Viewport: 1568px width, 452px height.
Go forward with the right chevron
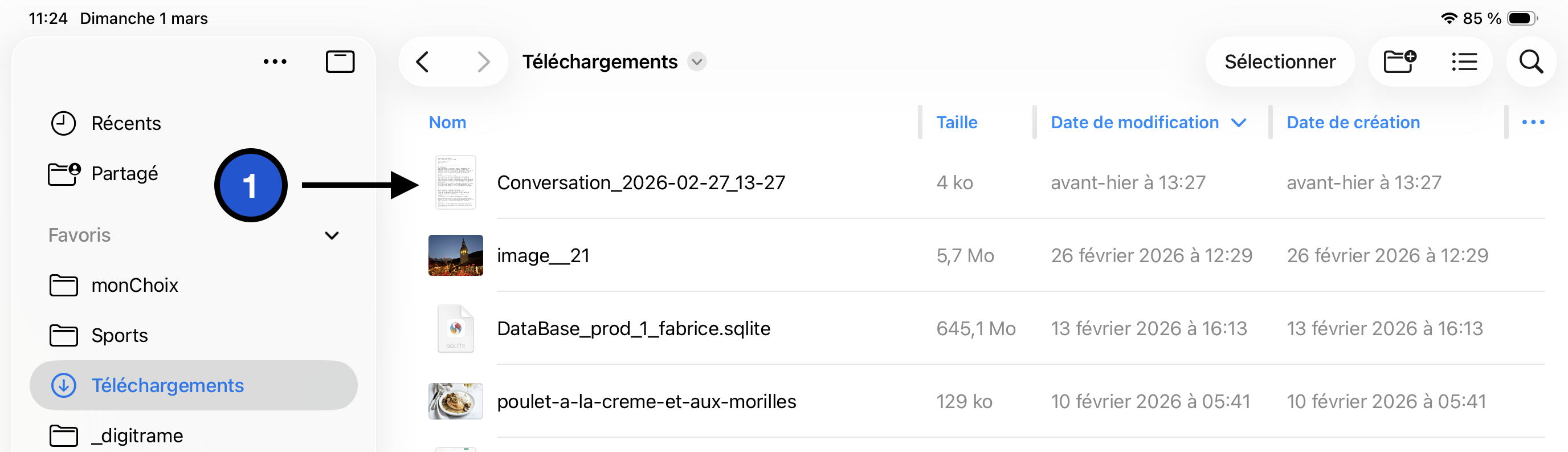[x=483, y=62]
